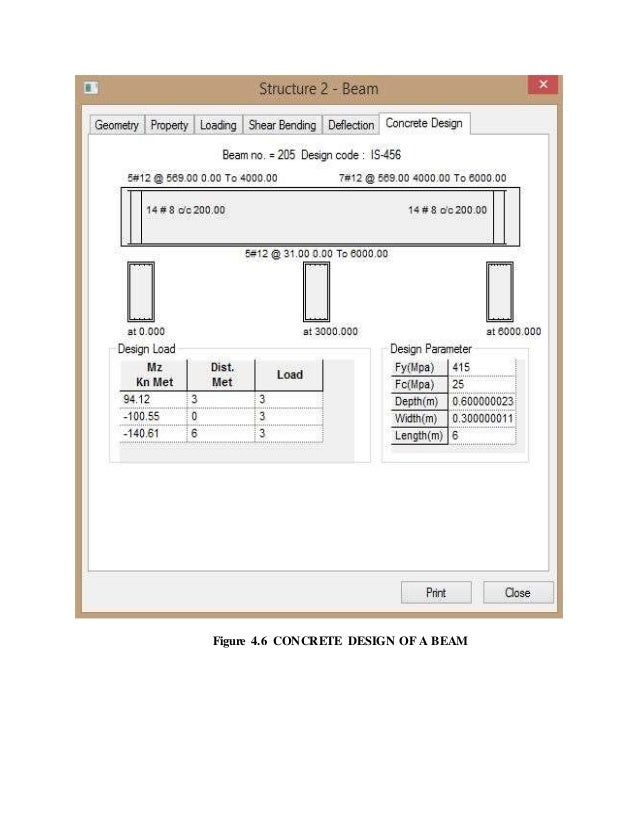
Task: Click left stirrup label 14 # 8 c/c 200.00
Action: 185,210
